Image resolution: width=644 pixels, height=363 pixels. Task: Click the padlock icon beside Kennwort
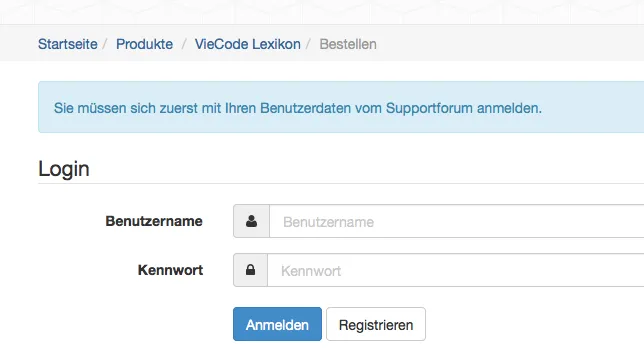tap(251, 270)
